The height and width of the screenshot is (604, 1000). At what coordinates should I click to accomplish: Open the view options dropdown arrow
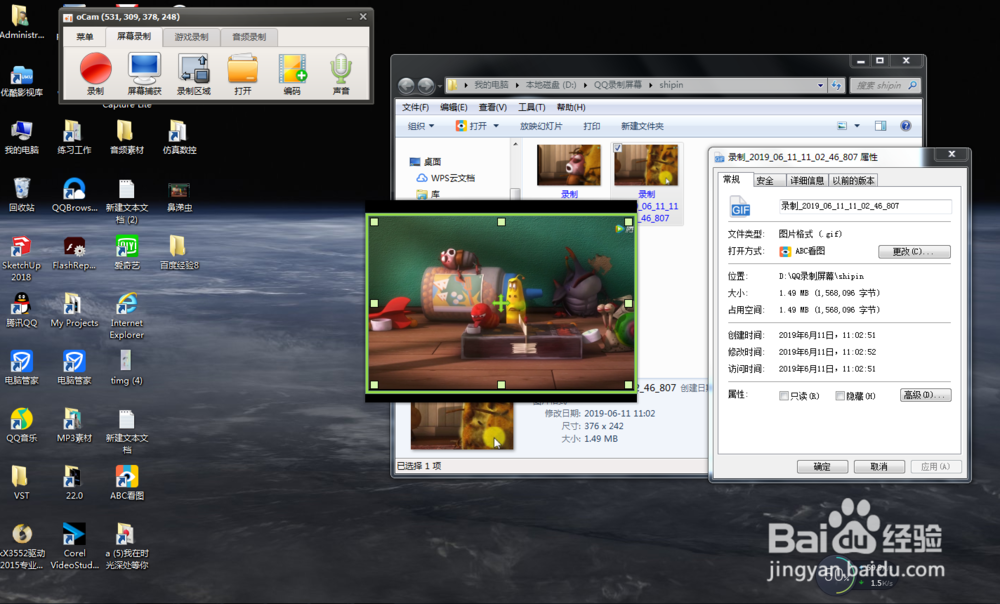857,126
